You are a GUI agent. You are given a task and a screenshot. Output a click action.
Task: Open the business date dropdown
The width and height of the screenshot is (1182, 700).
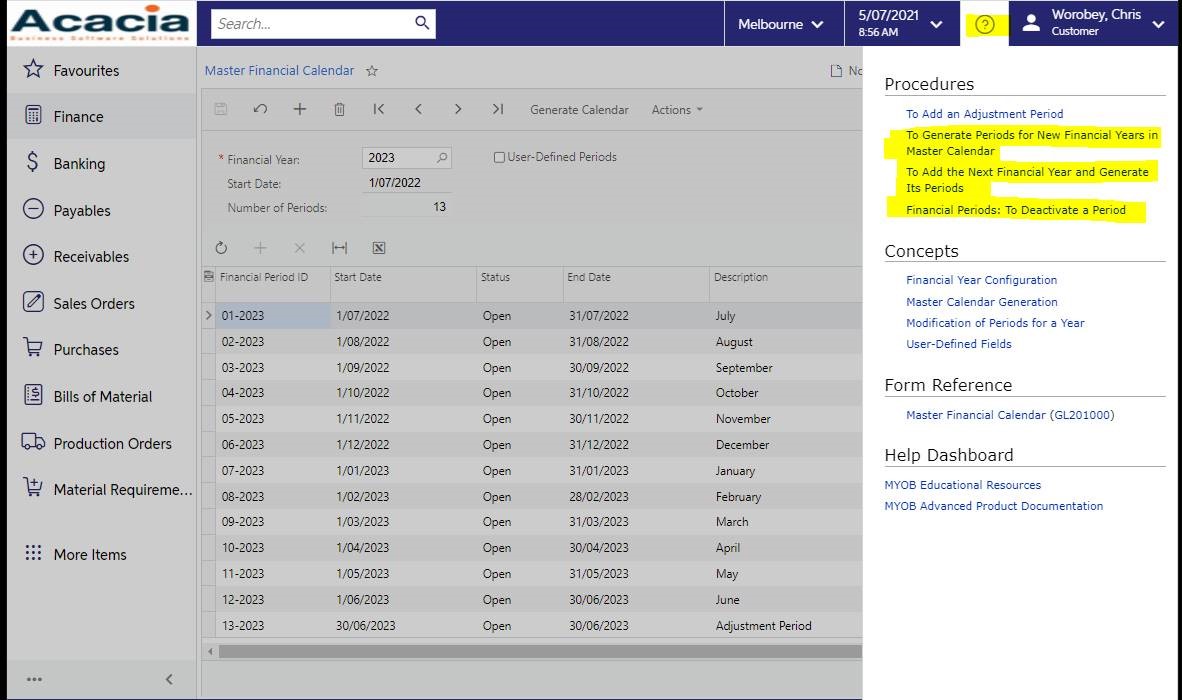click(900, 24)
